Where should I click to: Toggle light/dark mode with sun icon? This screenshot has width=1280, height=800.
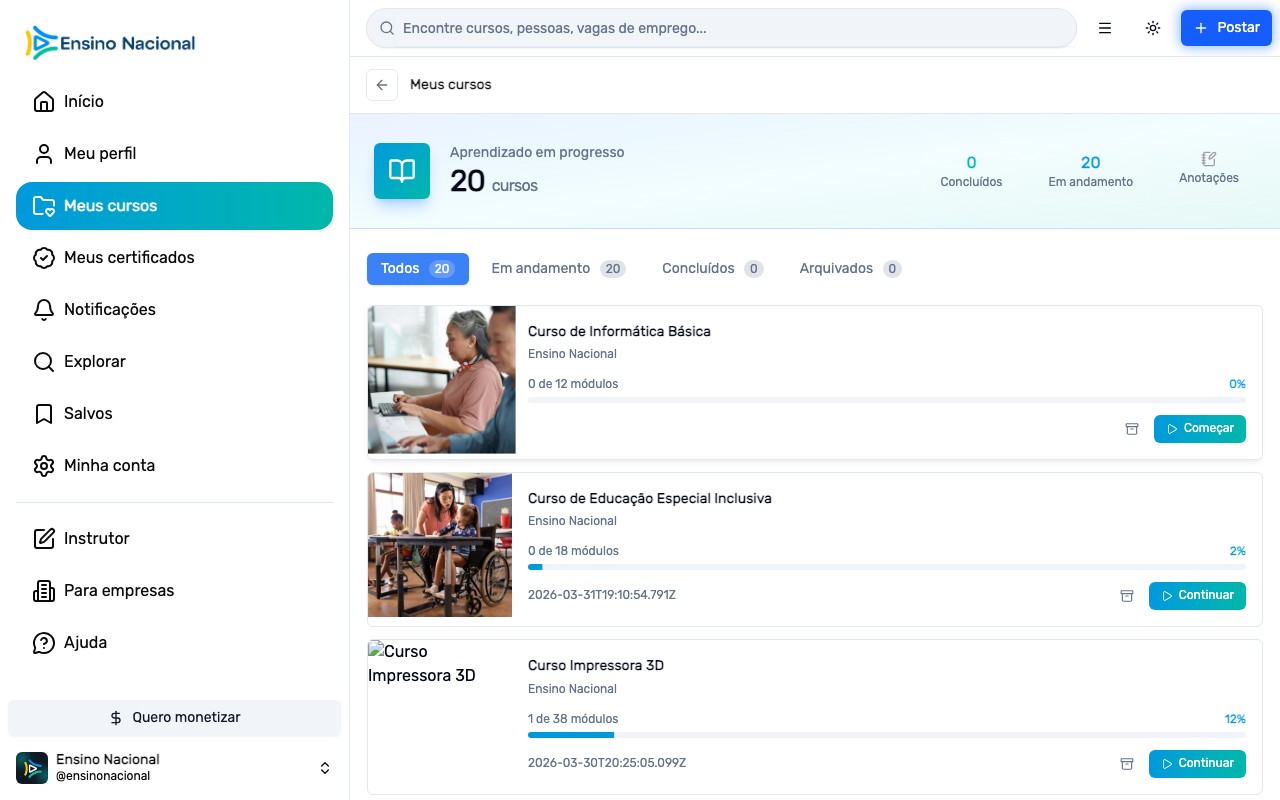tap(1153, 28)
